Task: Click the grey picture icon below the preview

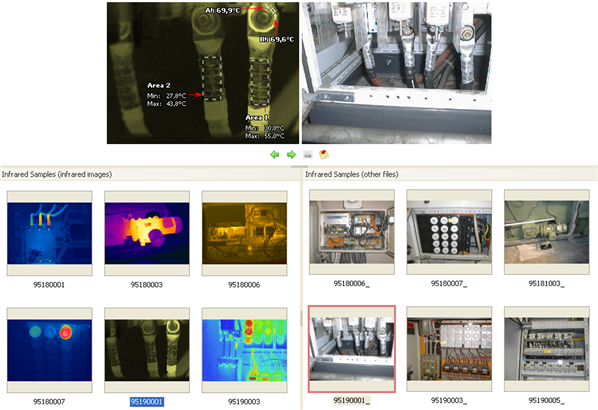Action: pos(307,154)
